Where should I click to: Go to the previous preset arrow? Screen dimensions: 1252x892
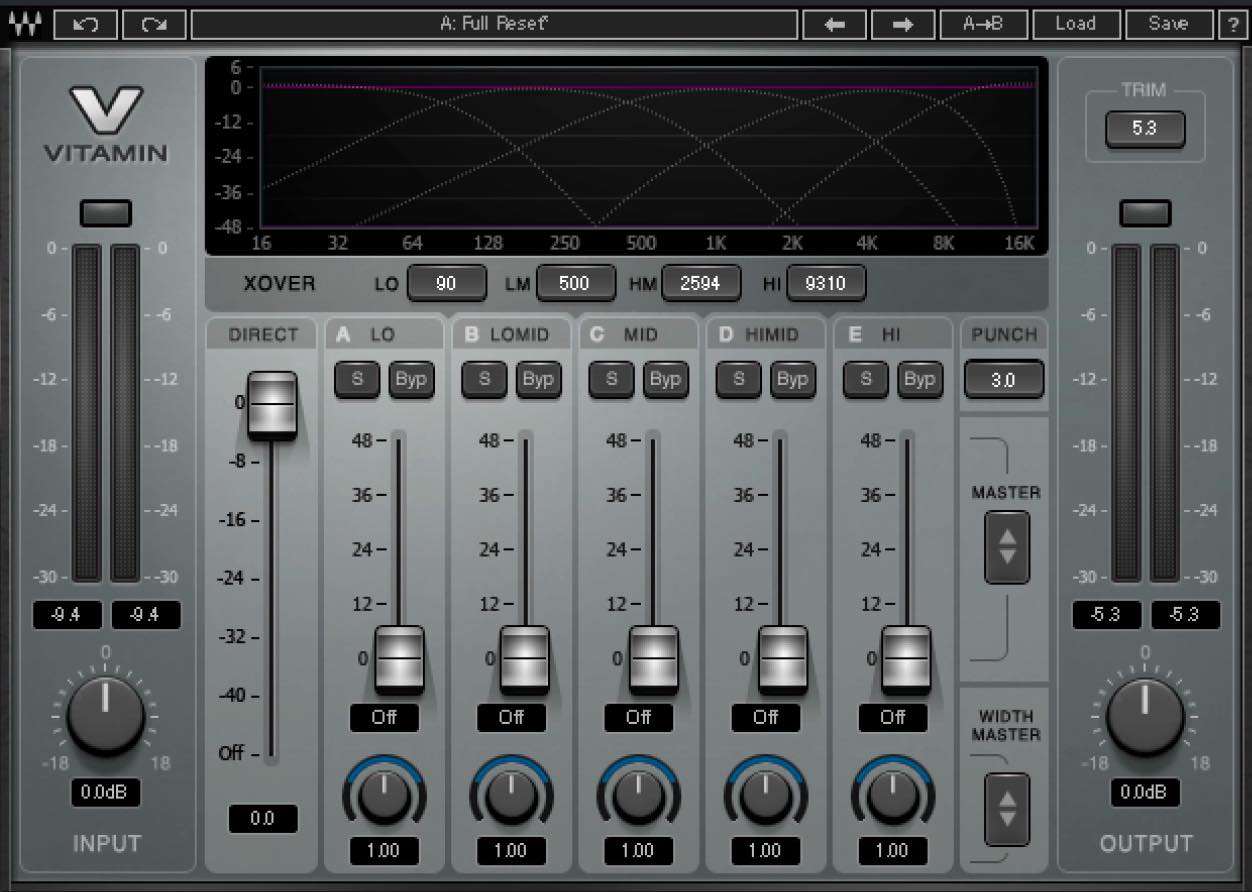coord(835,24)
